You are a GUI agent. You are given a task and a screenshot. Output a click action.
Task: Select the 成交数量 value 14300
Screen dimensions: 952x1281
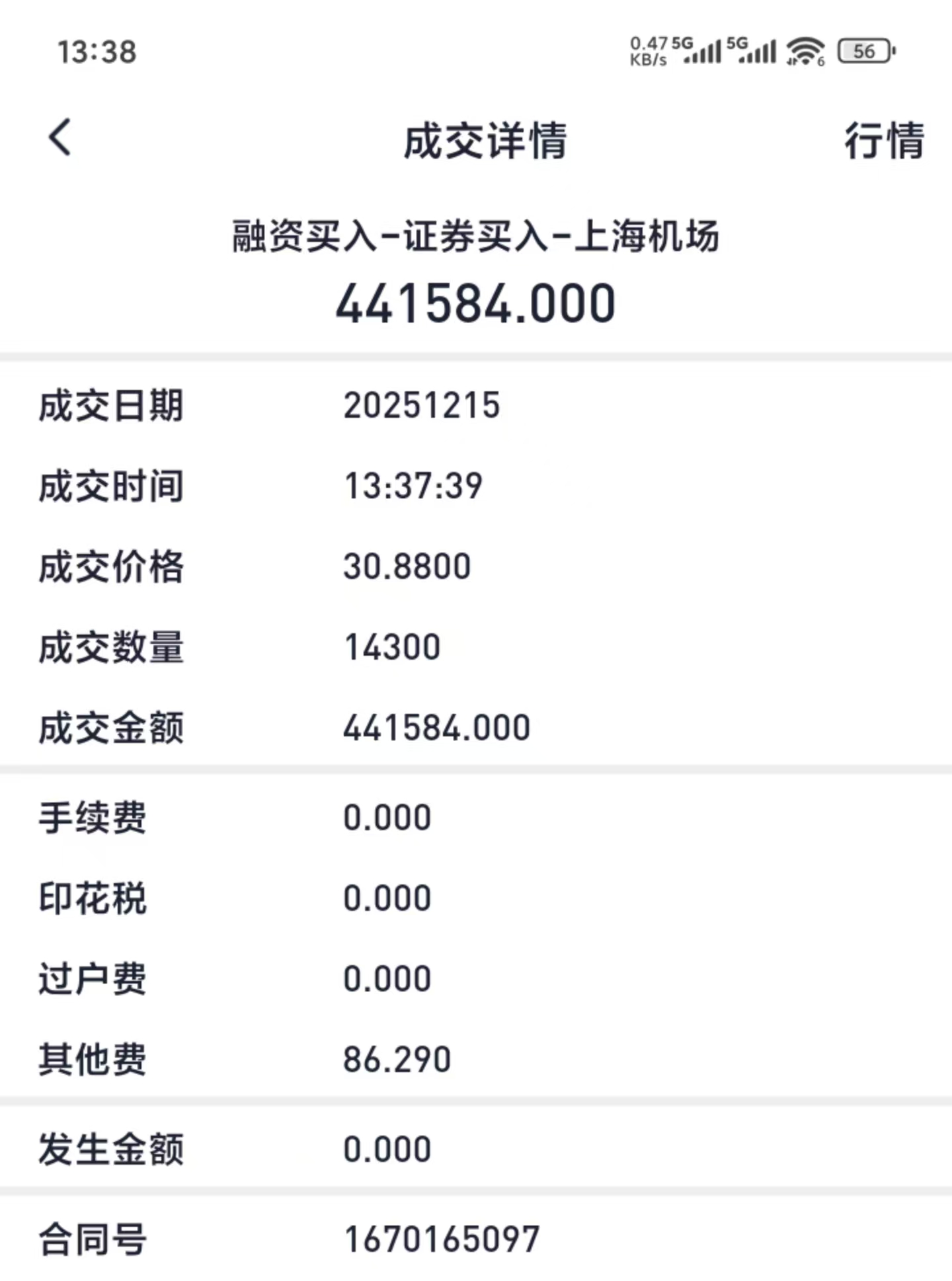392,647
